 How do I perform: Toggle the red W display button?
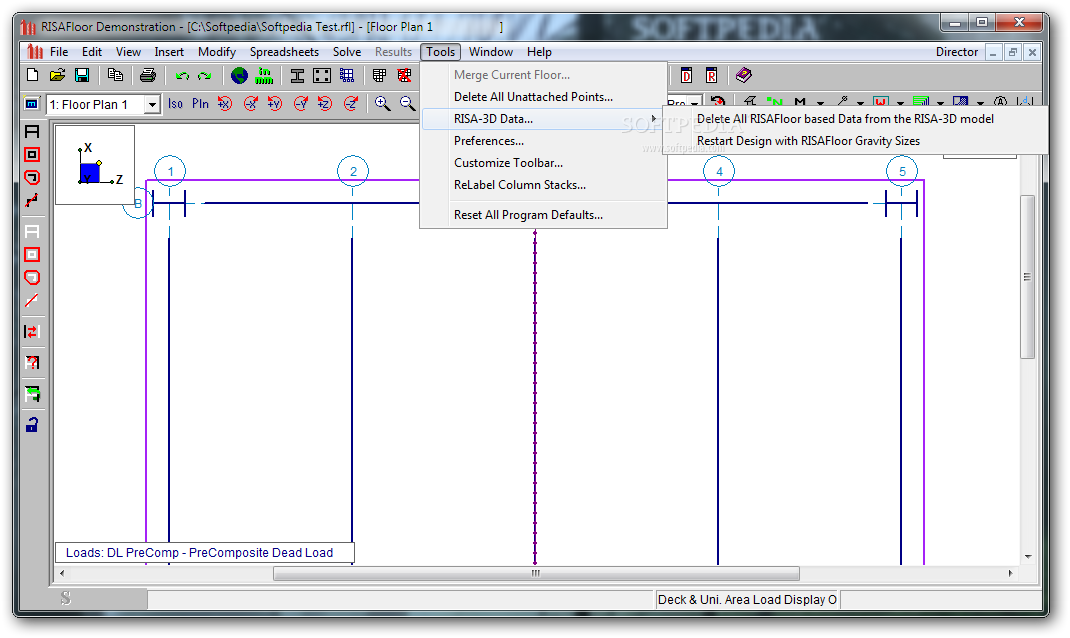click(880, 102)
